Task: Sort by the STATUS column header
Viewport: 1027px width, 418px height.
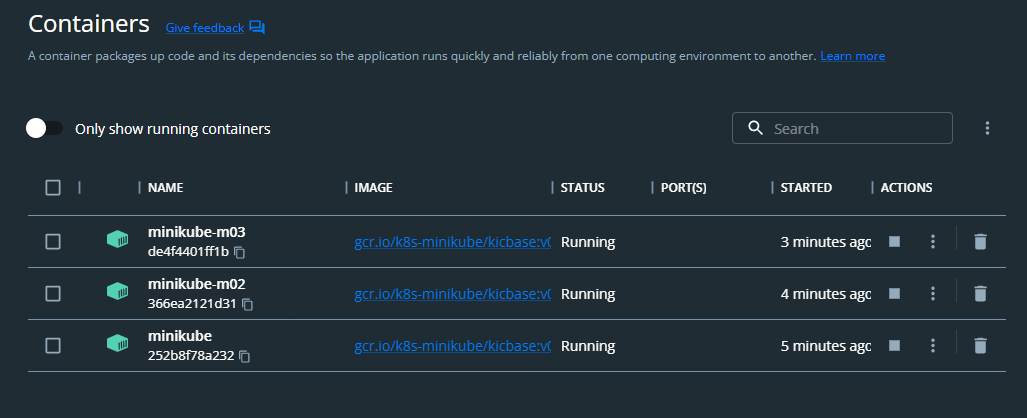Action: pos(582,188)
